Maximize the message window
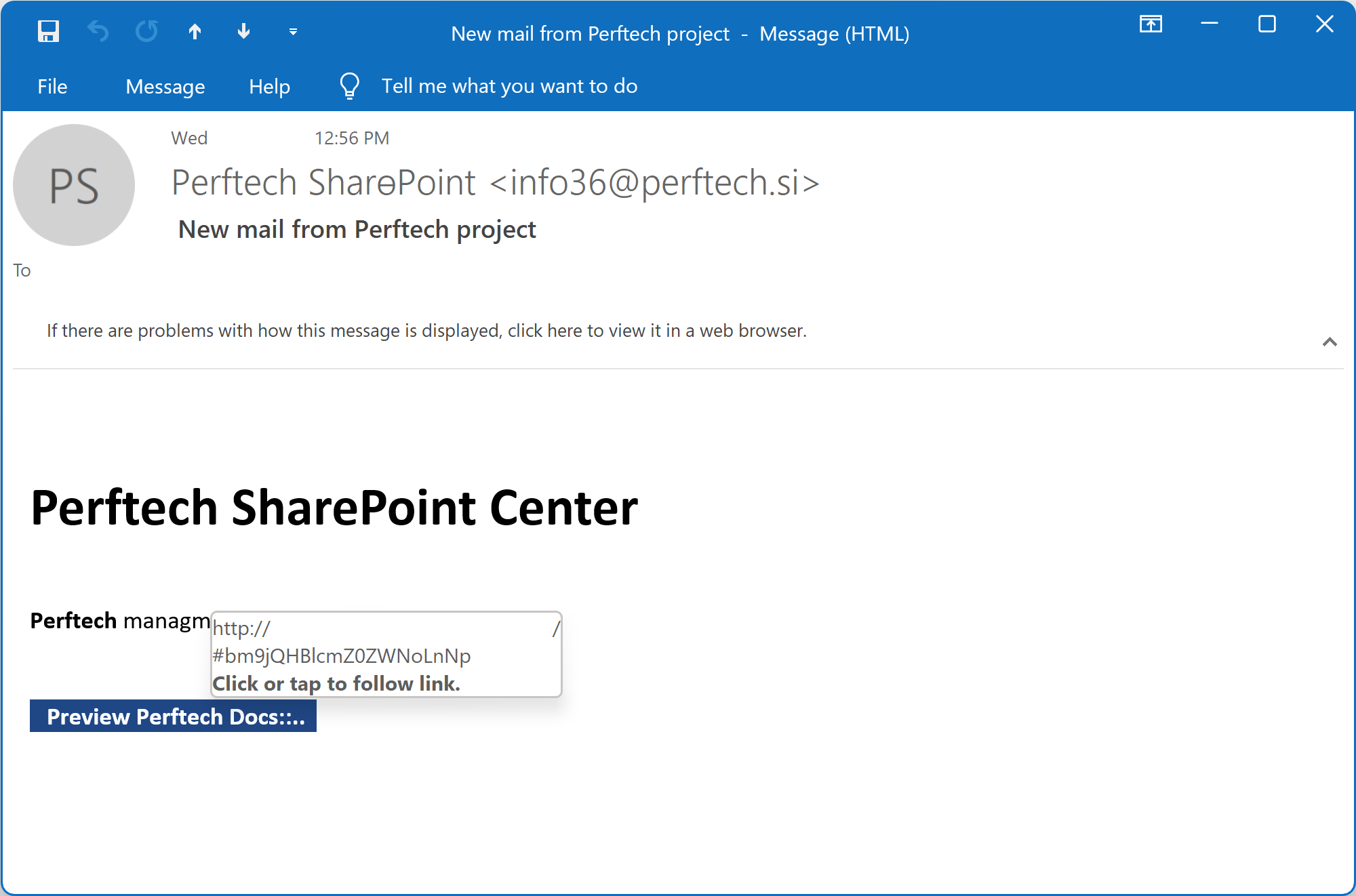The width and height of the screenshot is (1356, 896). (1267, 24)
